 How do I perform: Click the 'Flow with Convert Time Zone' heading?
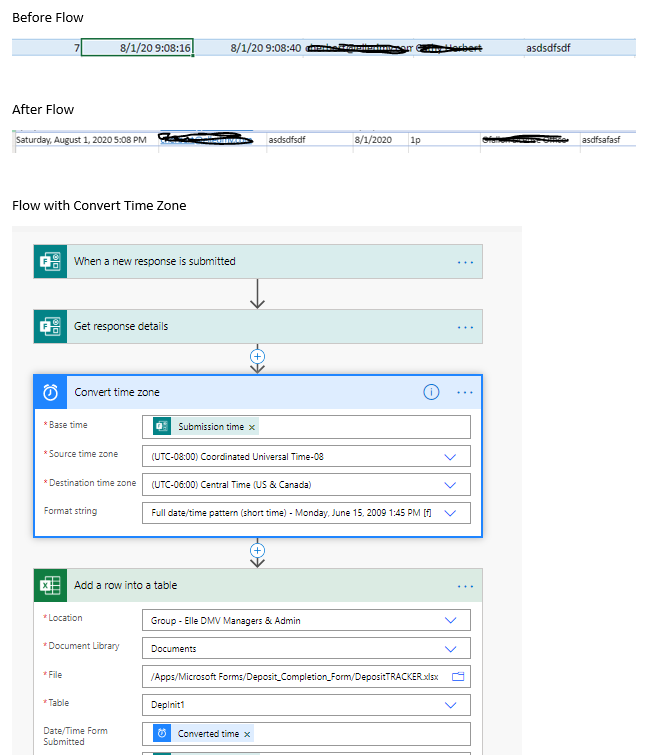coord(99,206)
